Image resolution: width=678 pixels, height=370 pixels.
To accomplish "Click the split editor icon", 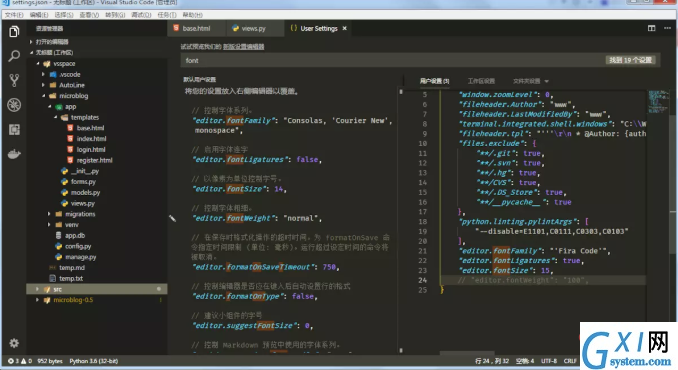I will coord(651,28).
